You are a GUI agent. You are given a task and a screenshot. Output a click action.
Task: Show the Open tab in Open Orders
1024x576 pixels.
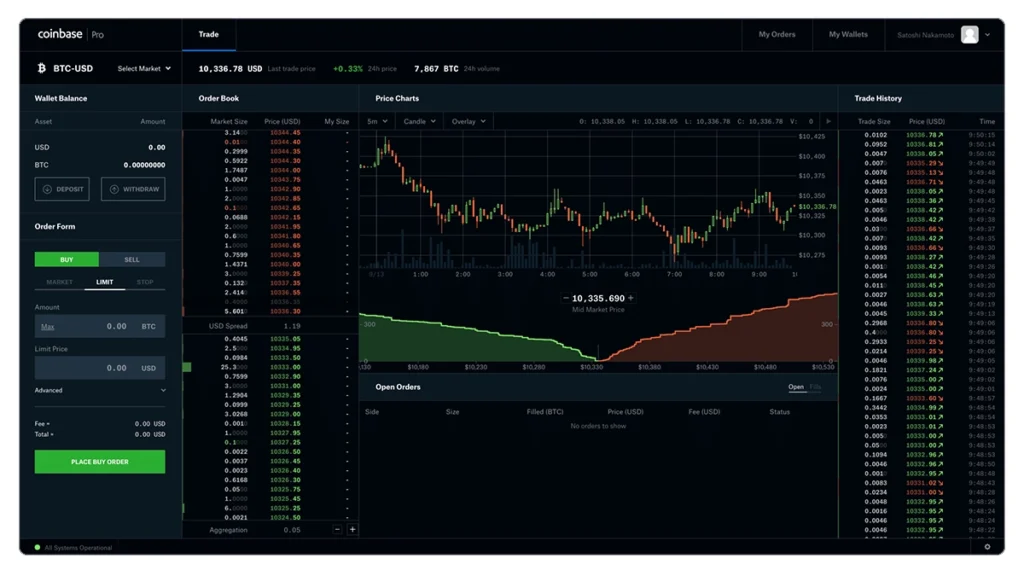tap(795, 387)
